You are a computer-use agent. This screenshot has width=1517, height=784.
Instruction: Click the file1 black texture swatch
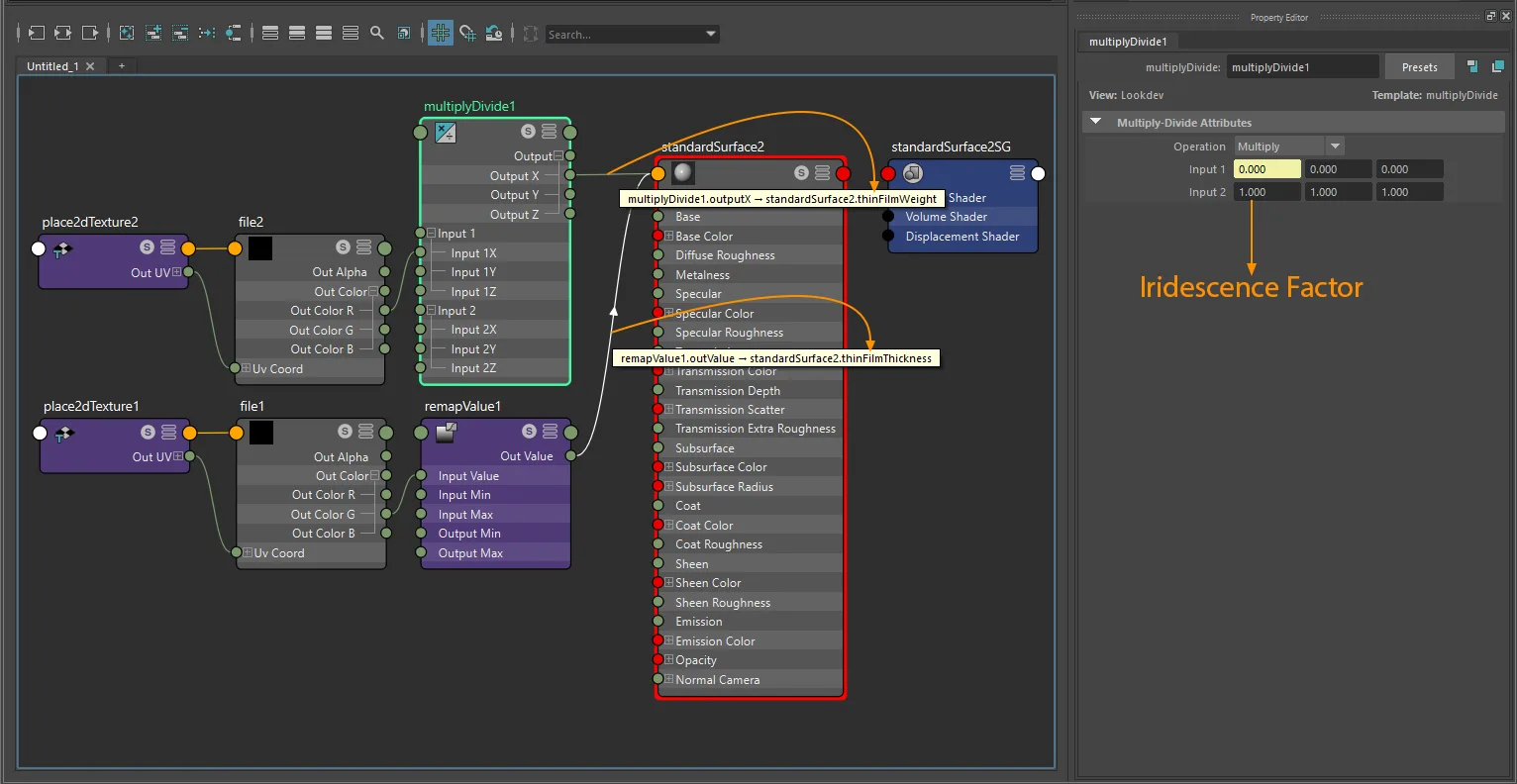[x=261, y=433]
